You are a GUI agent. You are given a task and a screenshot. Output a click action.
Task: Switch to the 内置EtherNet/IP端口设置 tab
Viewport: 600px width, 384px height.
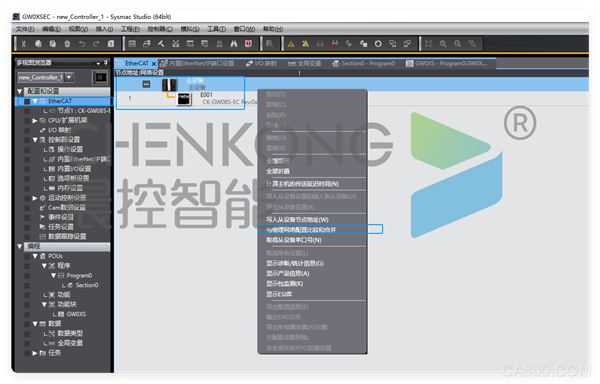(197, 63)
